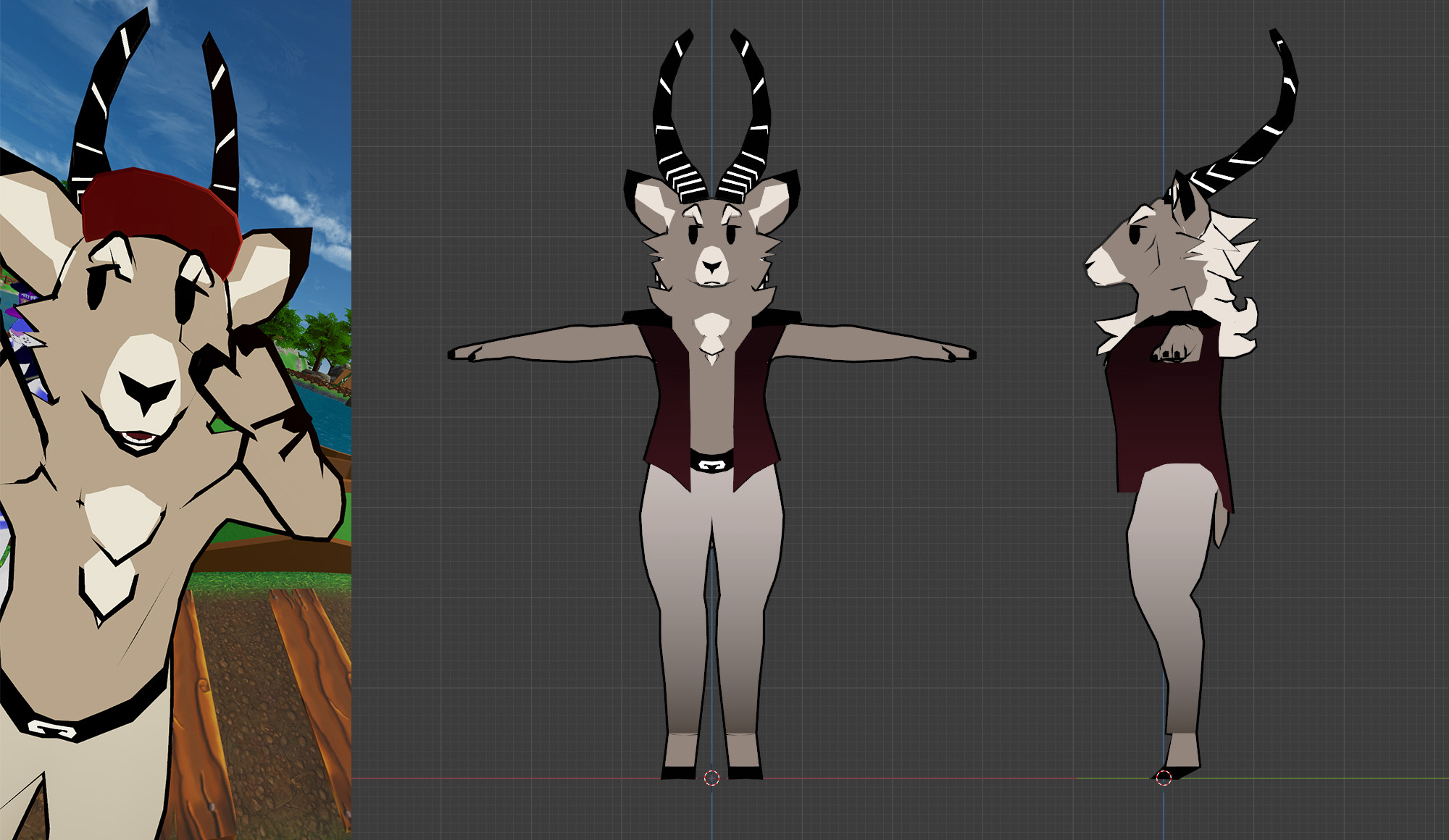Click the nose of the front-view goat model

pos(712,265)
